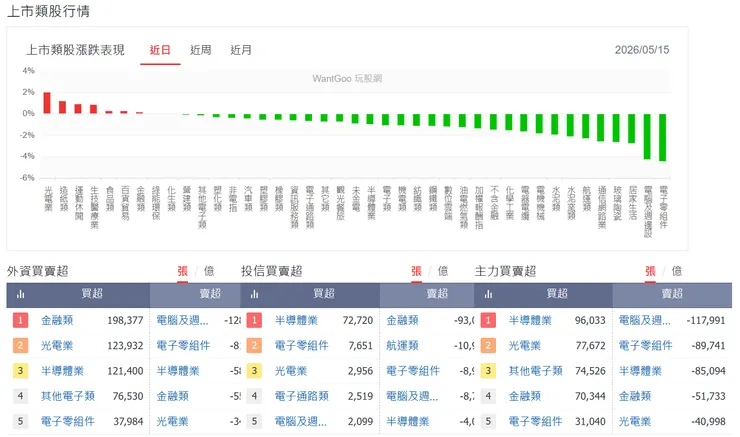Toggle 投信買賣超 units to 張
Viewport: 740px width, 437px height.
(416, 271)
